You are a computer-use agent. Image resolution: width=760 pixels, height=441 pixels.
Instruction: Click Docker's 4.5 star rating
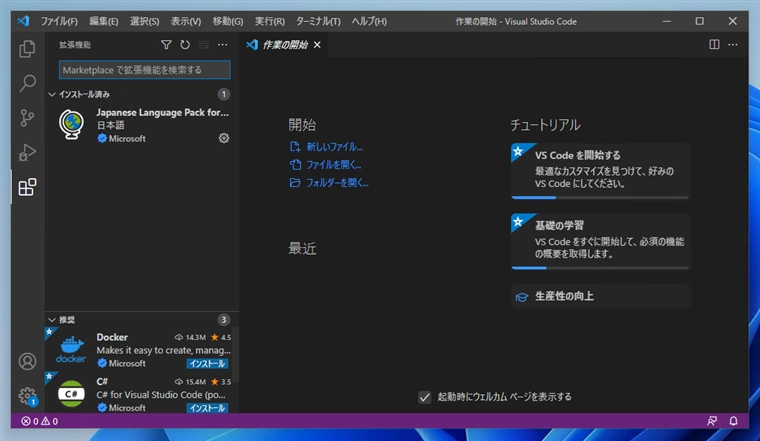[x=221, y=337]
